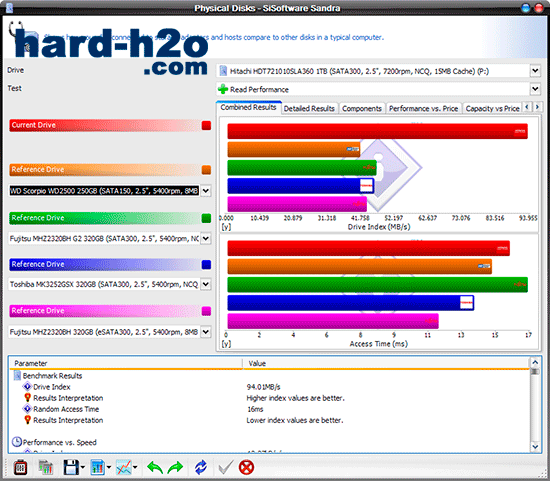Screen dimensions: 550x481
Task: Toggle the blue Reference Drive color square
Action: tap(207, 265)
